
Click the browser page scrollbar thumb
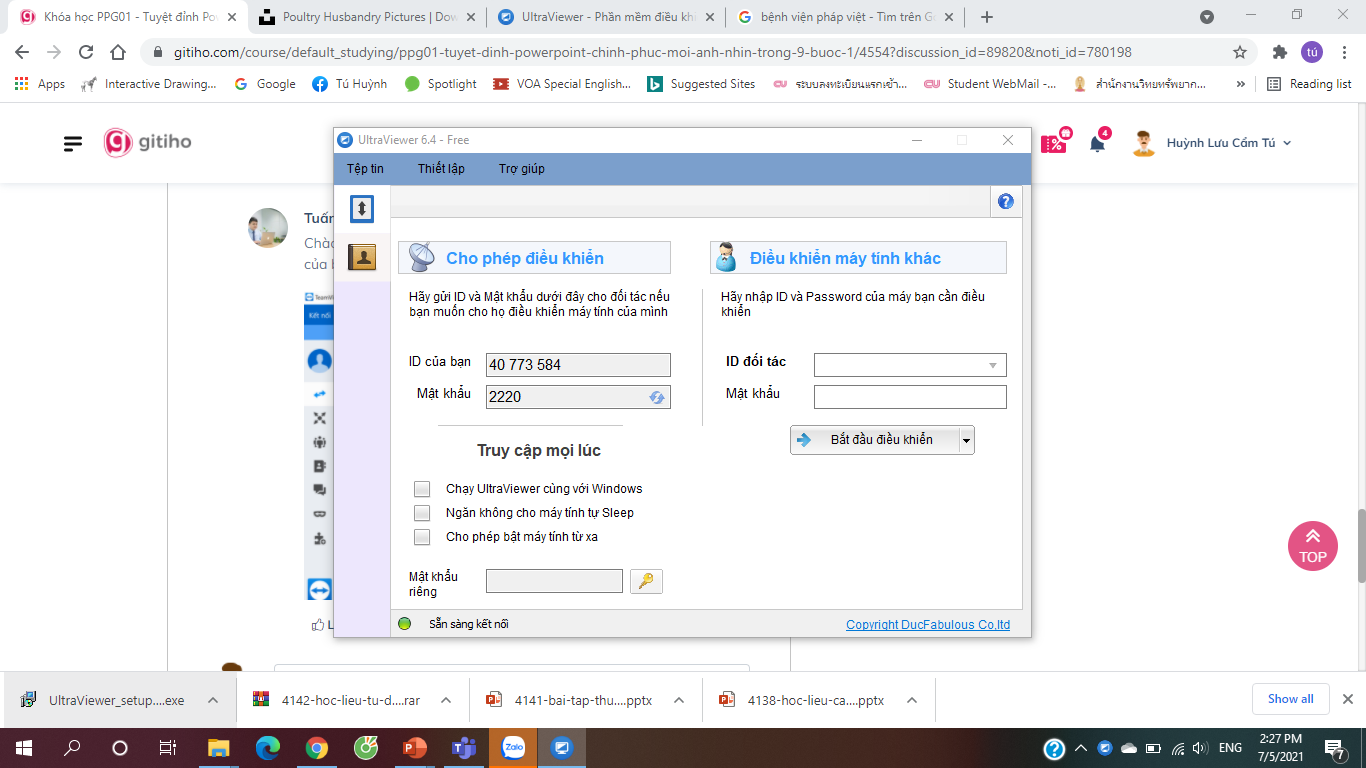[x=1360, y=546]
